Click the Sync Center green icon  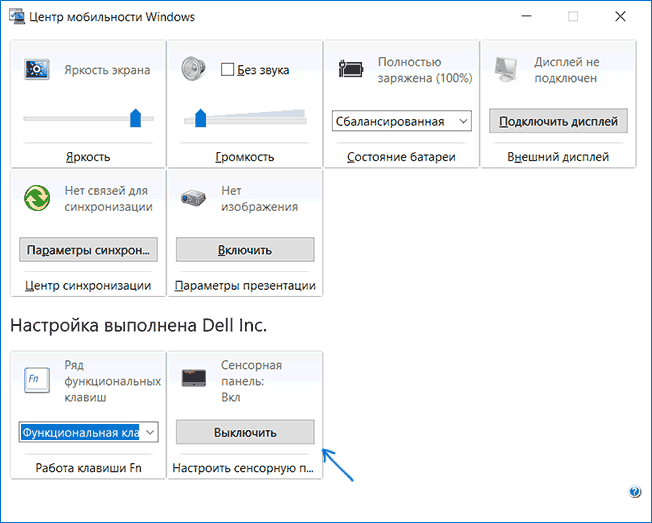tap(37, 197)
